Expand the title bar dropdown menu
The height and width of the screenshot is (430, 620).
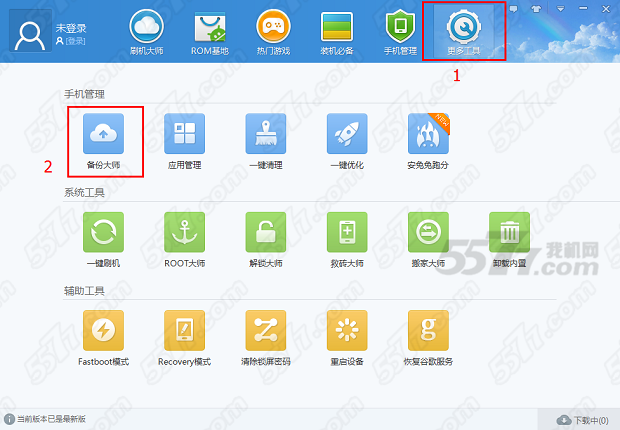560,9
